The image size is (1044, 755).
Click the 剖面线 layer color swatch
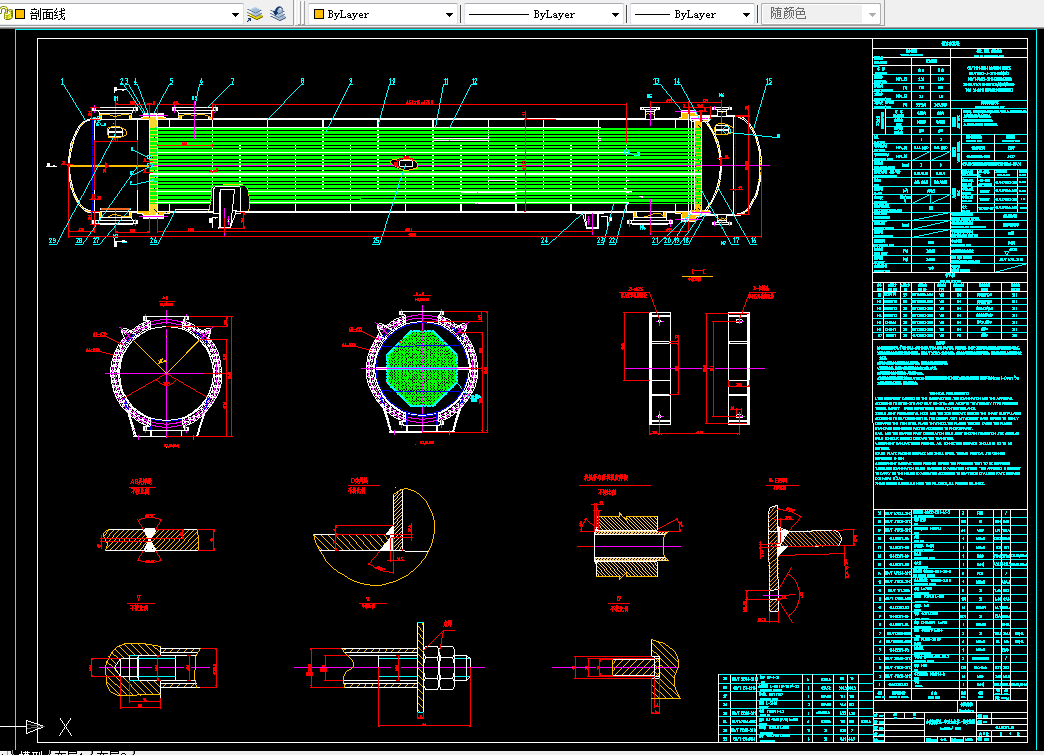(20, 14)
